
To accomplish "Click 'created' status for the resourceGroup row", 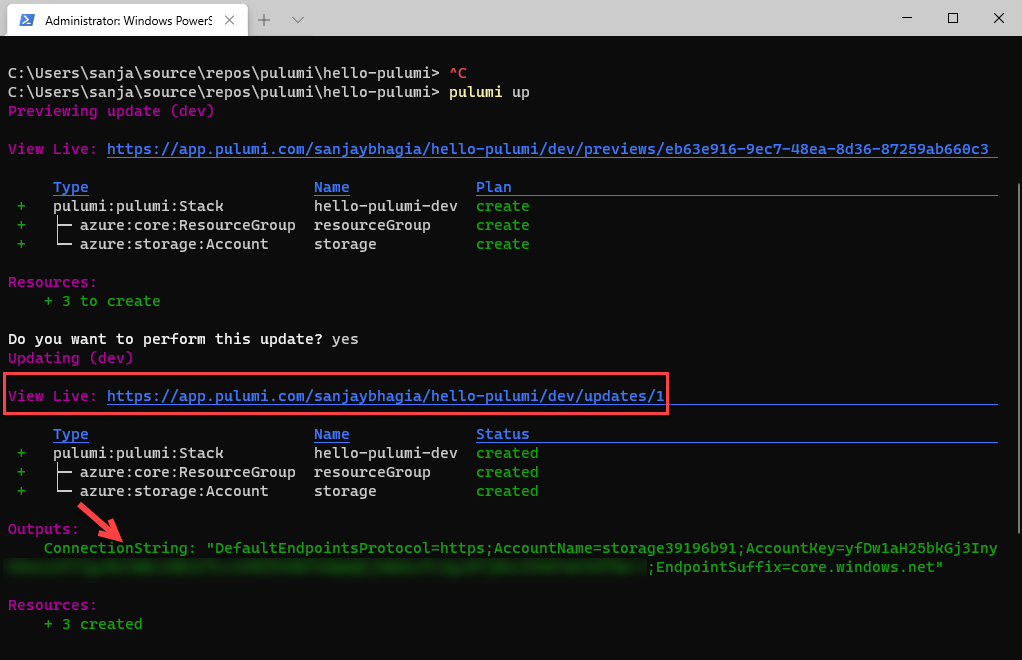I will tap(507, 472).
